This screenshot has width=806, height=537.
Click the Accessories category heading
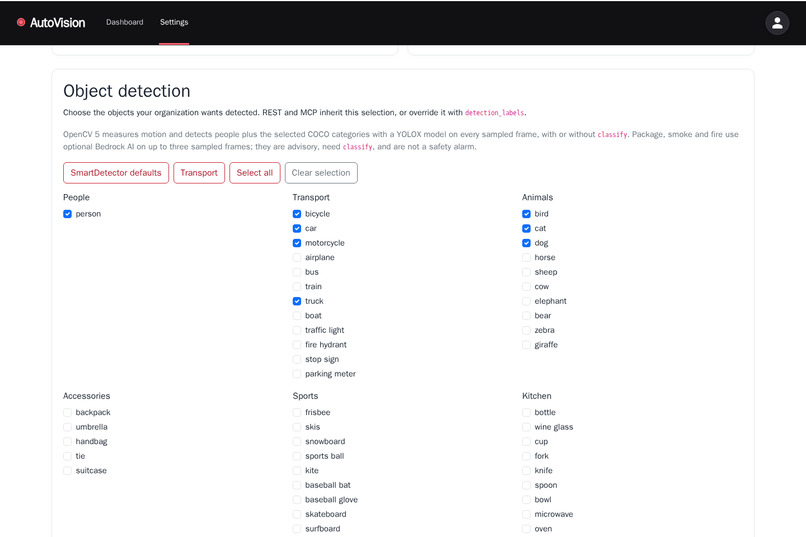click(x=86, y=396)
